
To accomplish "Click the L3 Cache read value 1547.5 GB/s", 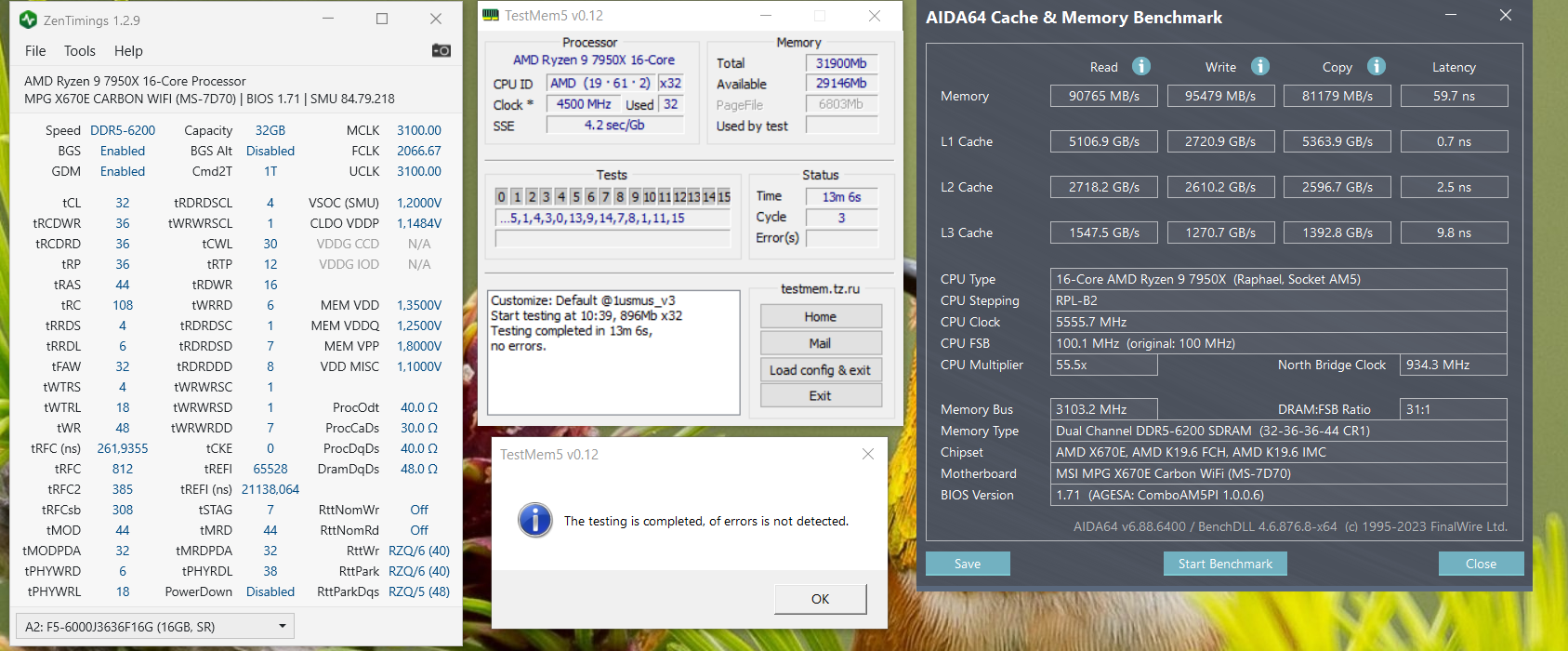I will pos(1104,232).
